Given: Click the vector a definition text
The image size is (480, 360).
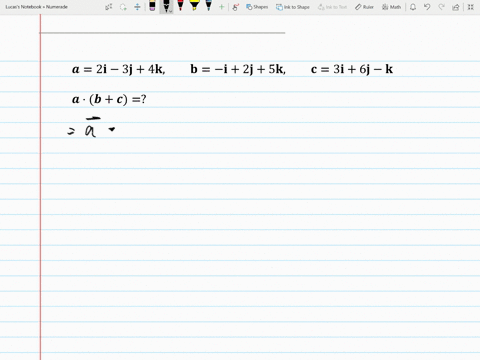Looking at the screenshot, I should (x=119, y=69).
